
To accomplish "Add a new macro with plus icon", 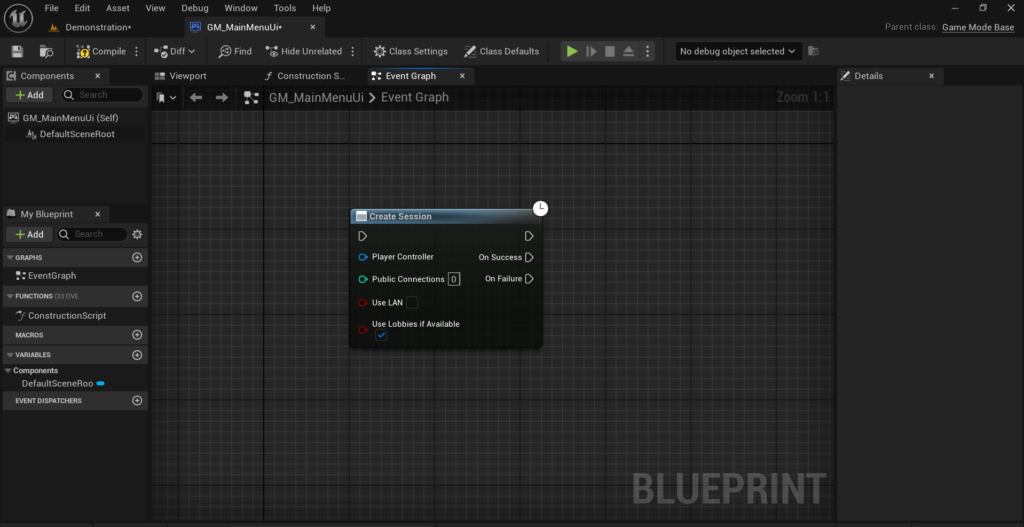I will click(137, 334).
